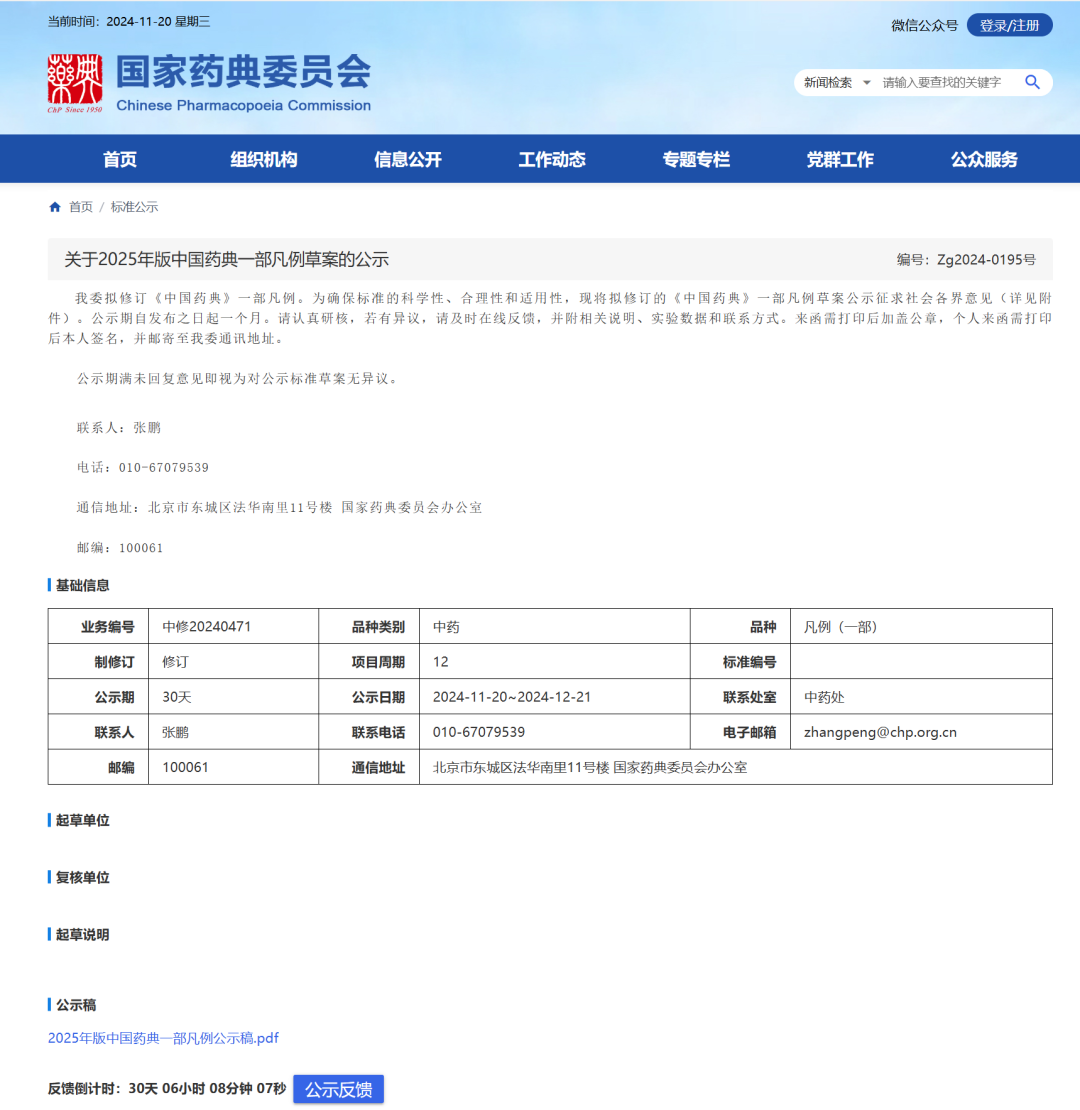Click the 登录/注册 button

(x=1008, y=25)
